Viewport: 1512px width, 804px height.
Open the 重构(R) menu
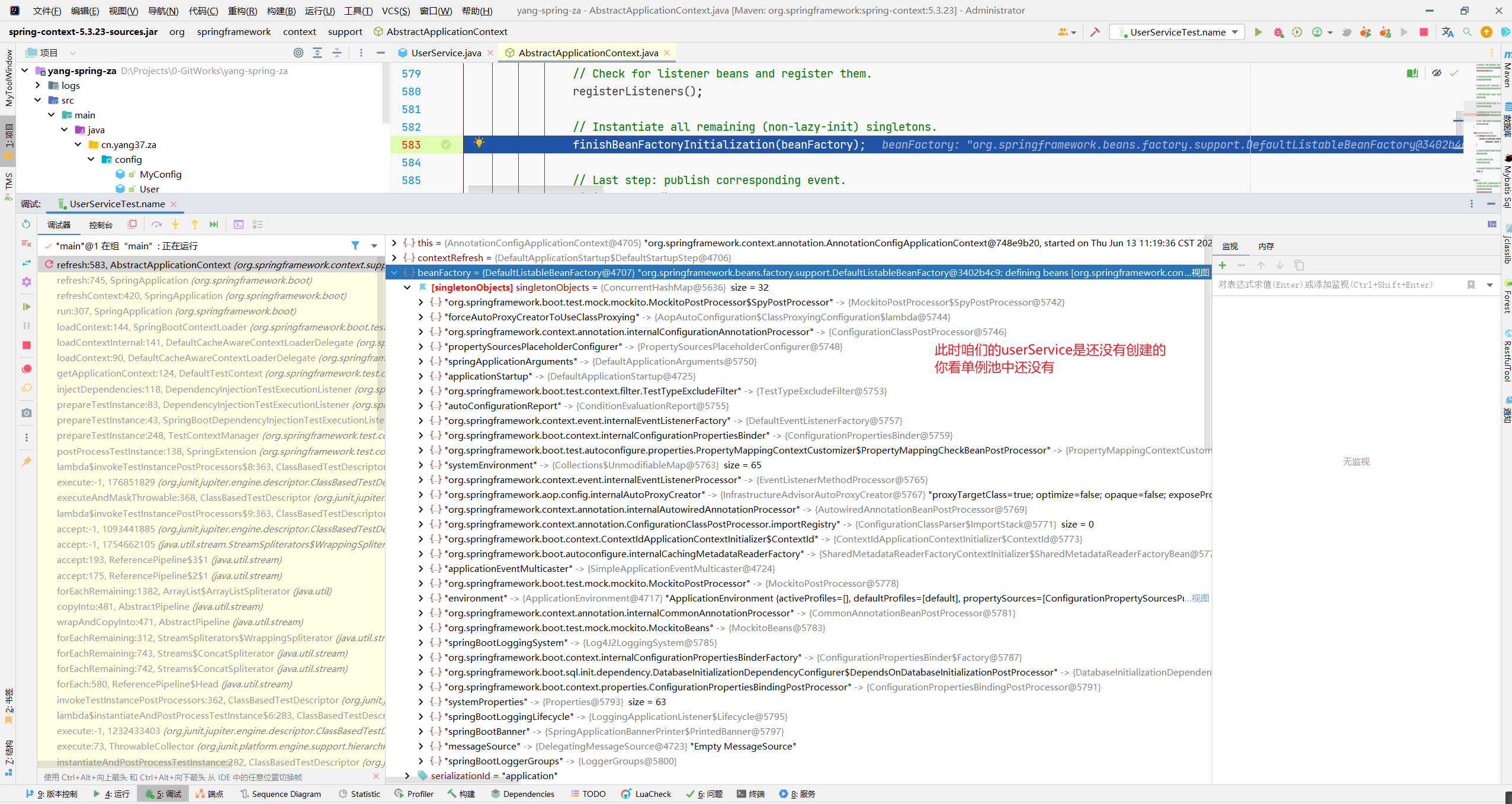pyautogui.click(x=242, y=11)
